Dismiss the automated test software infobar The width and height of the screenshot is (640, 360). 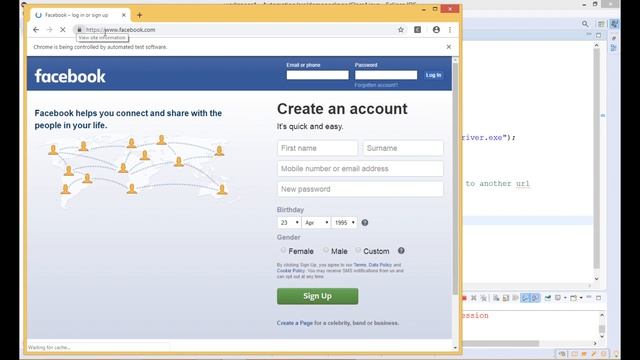click(449, 47)
